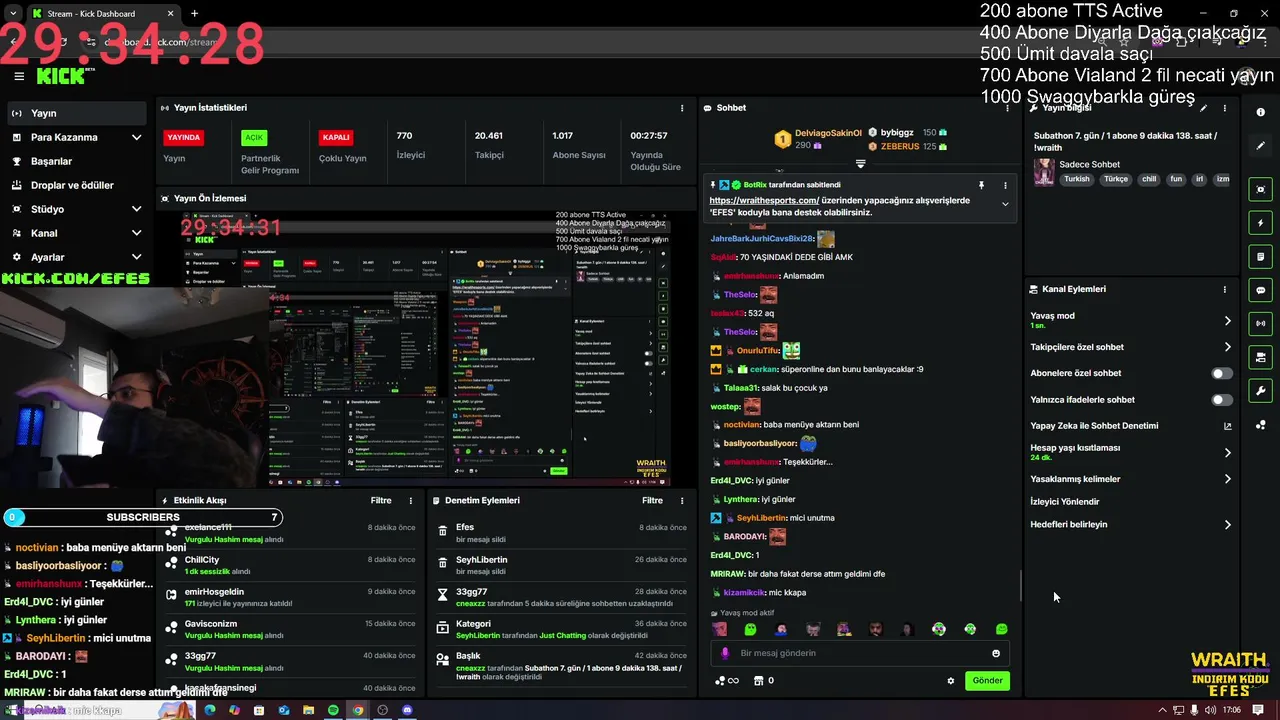Expand the Kanal sidebar section
Screen dimensions: 1280x720
pos(137,233)
